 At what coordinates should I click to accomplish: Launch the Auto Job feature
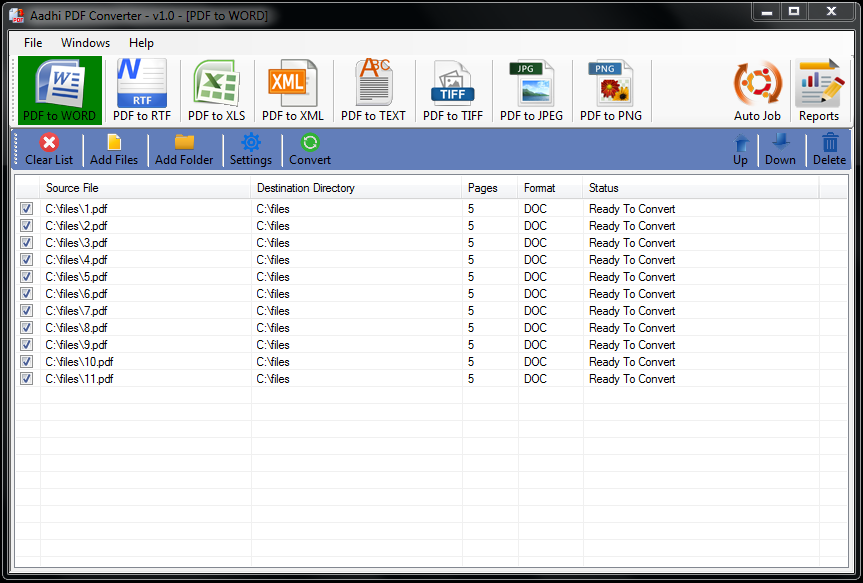pyautogui.click(x=757, y=90)
